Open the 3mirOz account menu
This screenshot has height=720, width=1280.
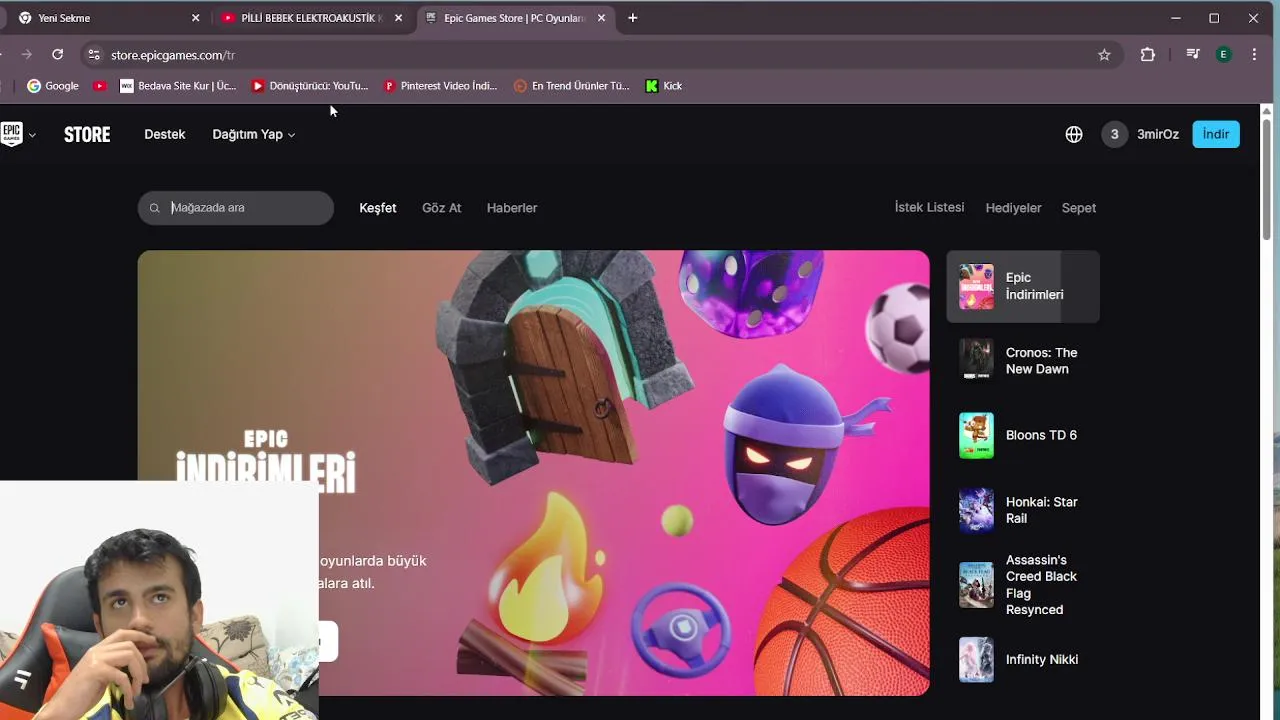pyautogui.click(x=1158, y=134)
